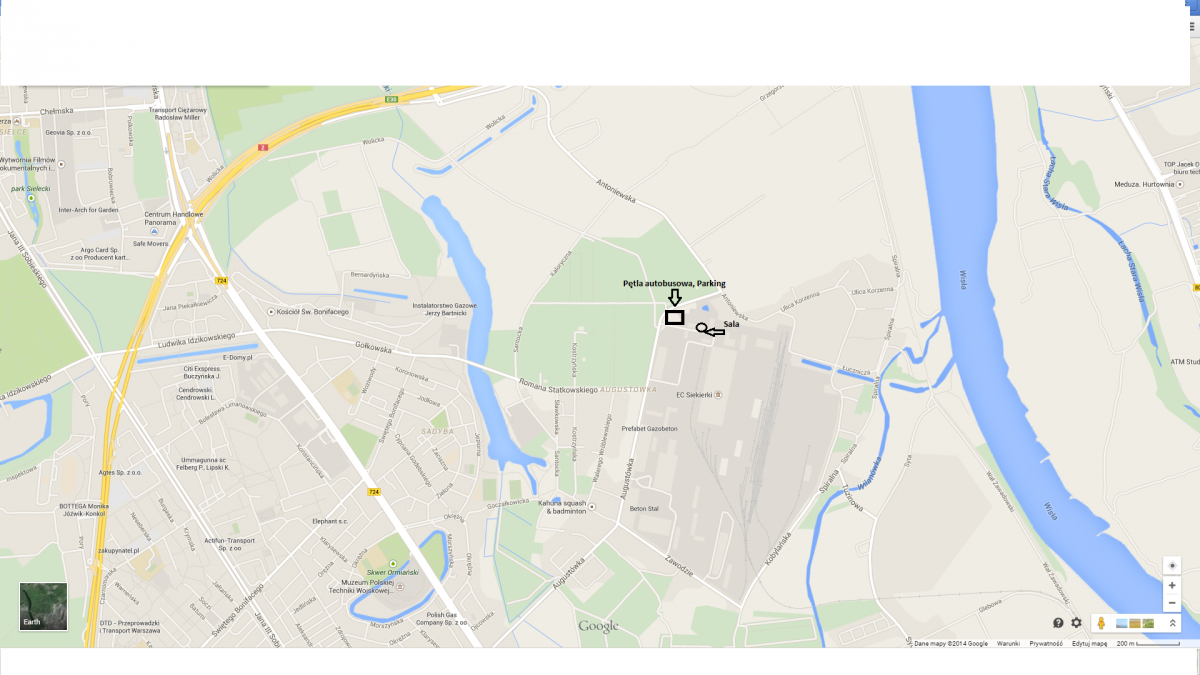Click the Edytuj mapę link
This screenshot has width=1200, height=675.
(1089, 644)
